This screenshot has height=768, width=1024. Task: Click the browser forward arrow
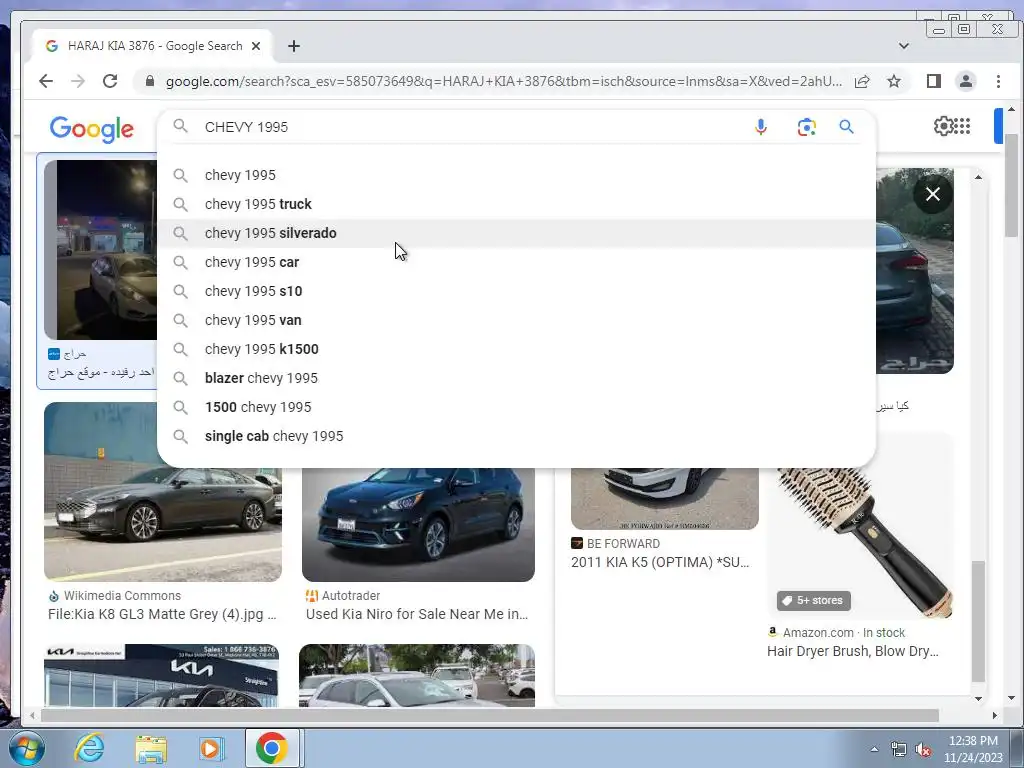click(78, 81)
